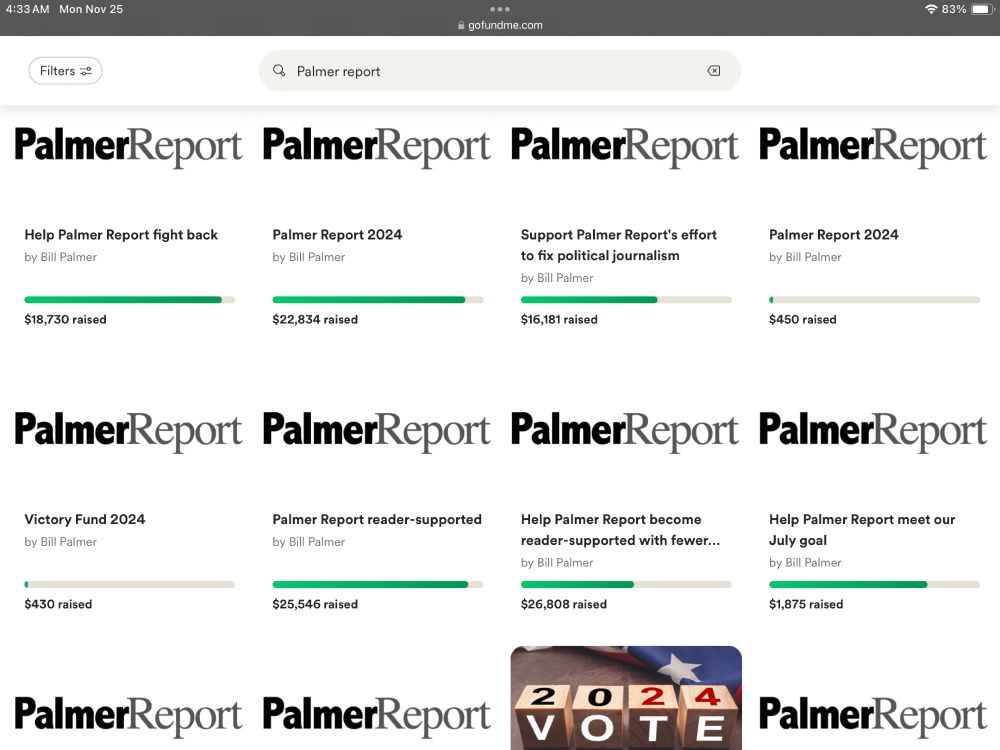The width and height of the screenshot is (1000, 750).
Task: Click the search magnifier icon
Action: coord(279,70)
